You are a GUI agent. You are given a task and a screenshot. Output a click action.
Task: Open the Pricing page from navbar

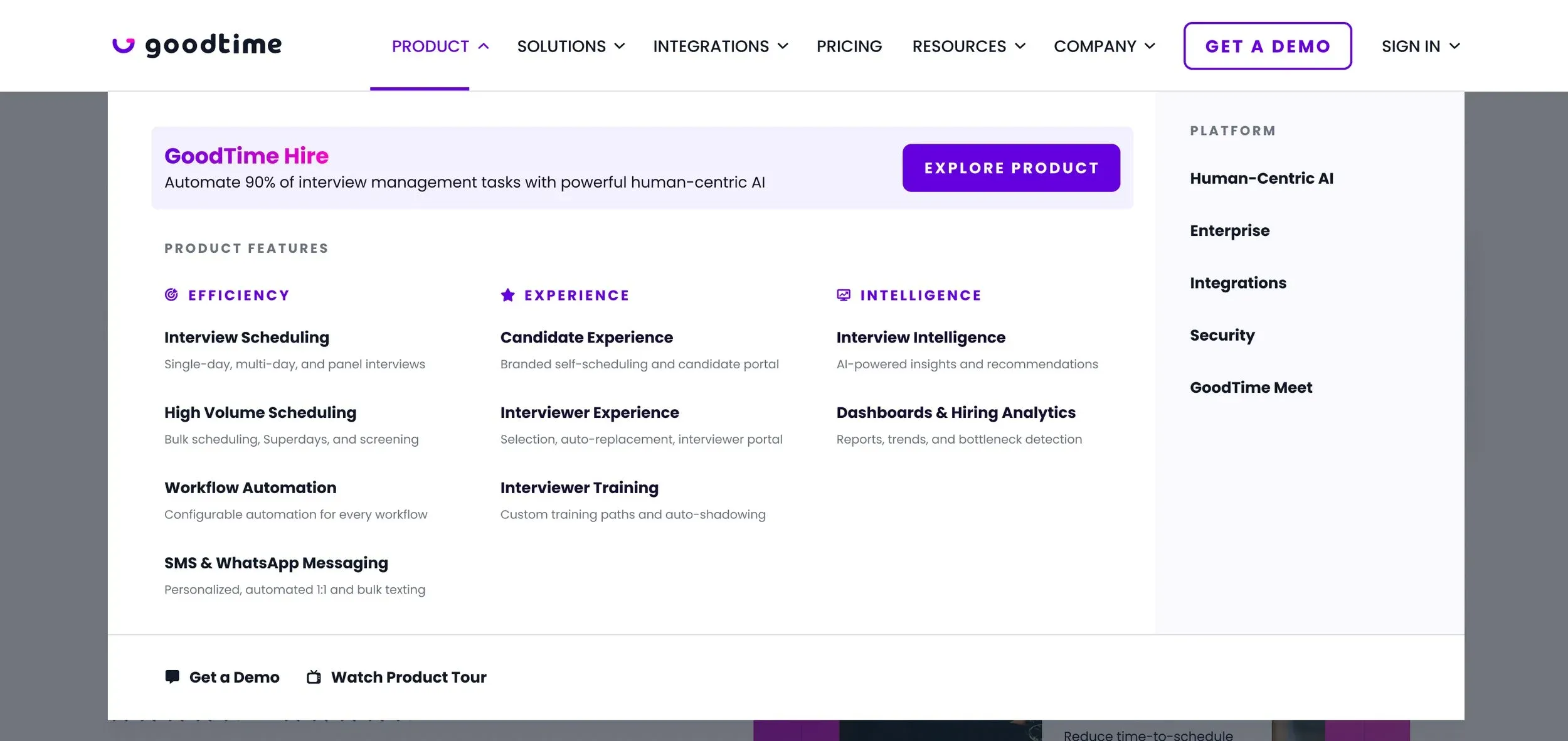click(x=849, y=46)
